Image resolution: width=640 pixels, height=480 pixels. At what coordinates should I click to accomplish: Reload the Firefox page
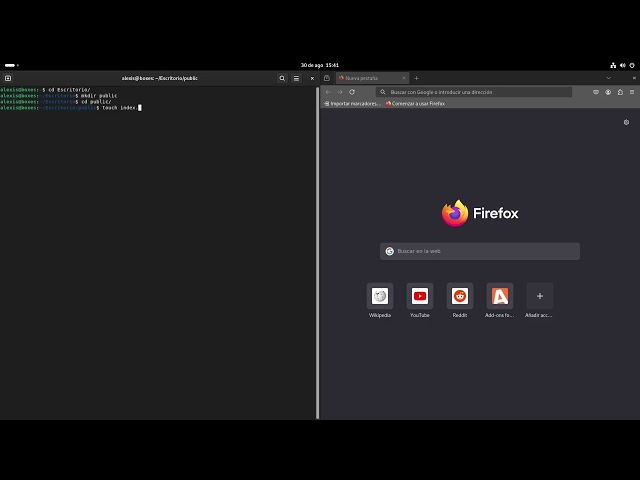pos(352,92)
